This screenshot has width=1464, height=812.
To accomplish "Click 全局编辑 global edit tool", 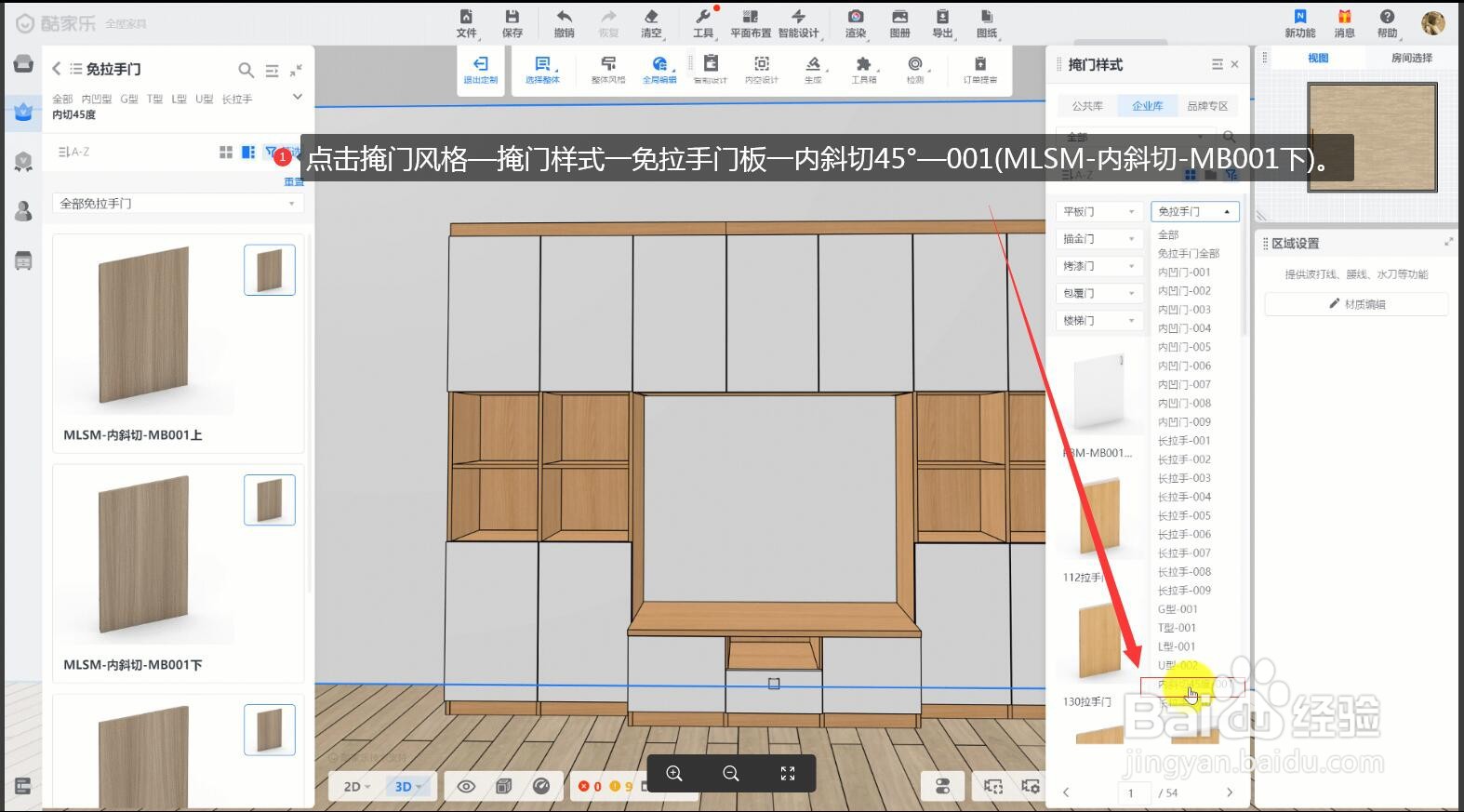I will [x=659, y=70].
